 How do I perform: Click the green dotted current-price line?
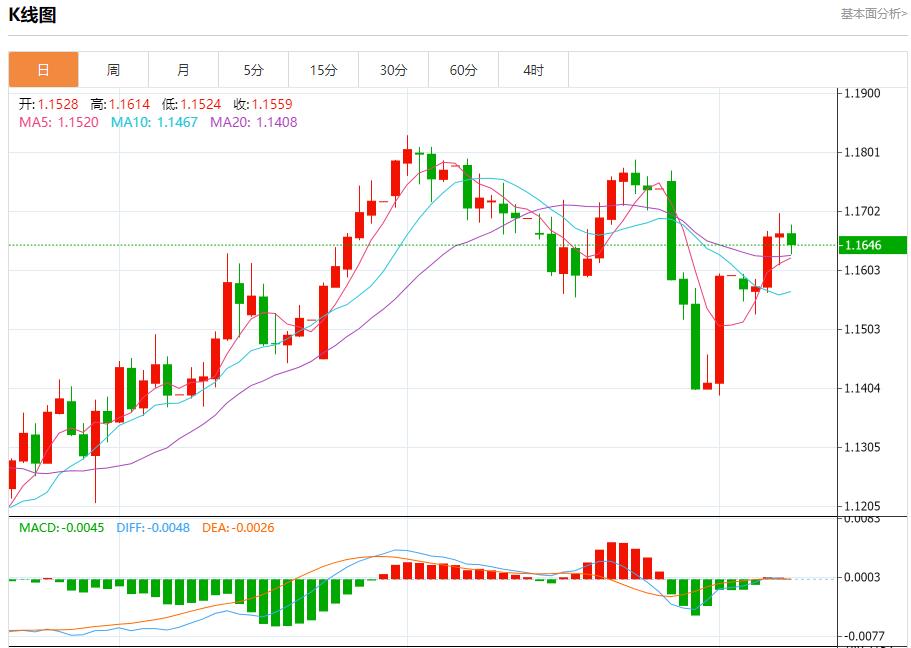pyautogui.click(x=400, y=243)
